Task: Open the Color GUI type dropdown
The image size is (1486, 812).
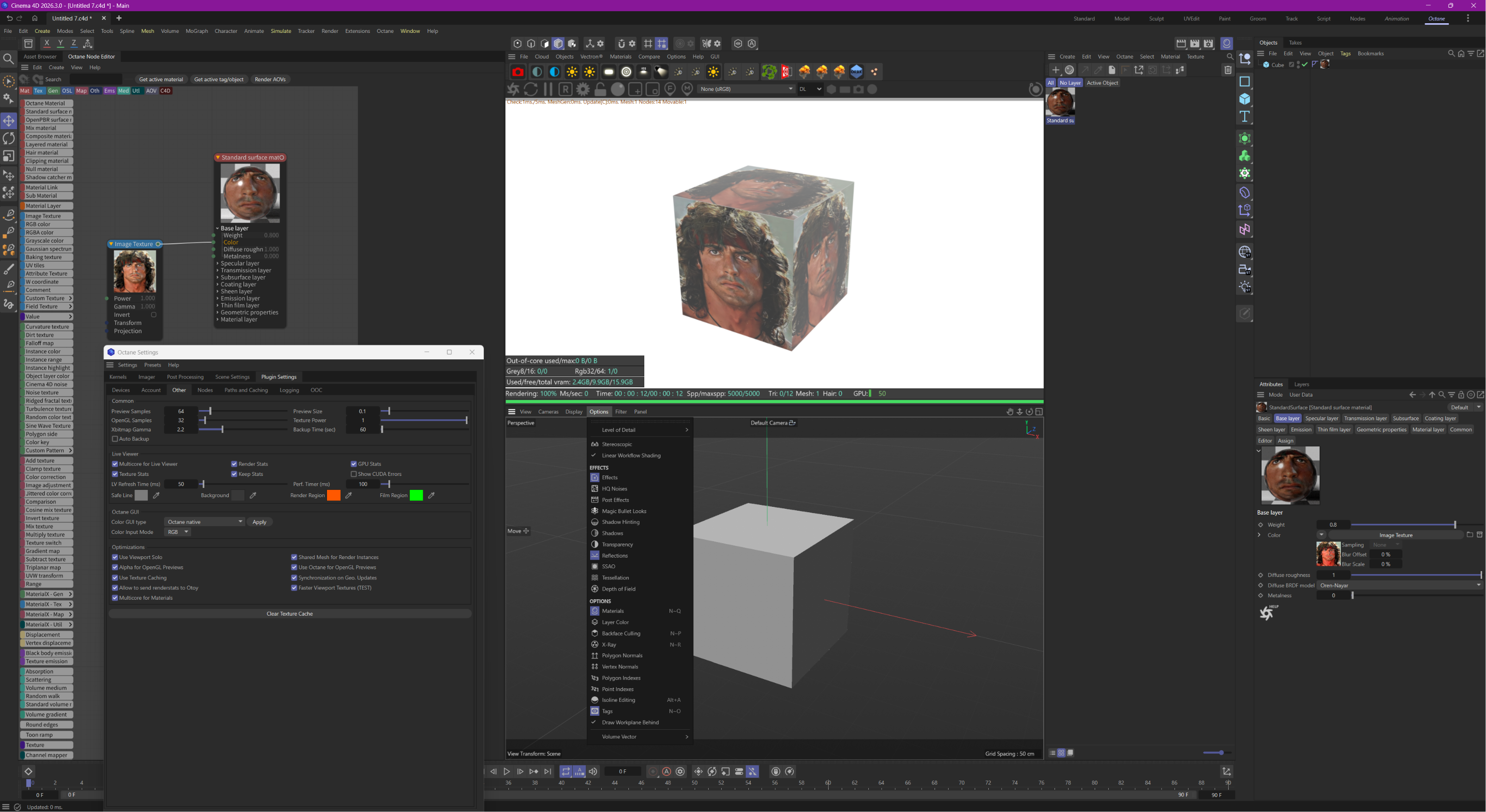Action: (205, 522)
